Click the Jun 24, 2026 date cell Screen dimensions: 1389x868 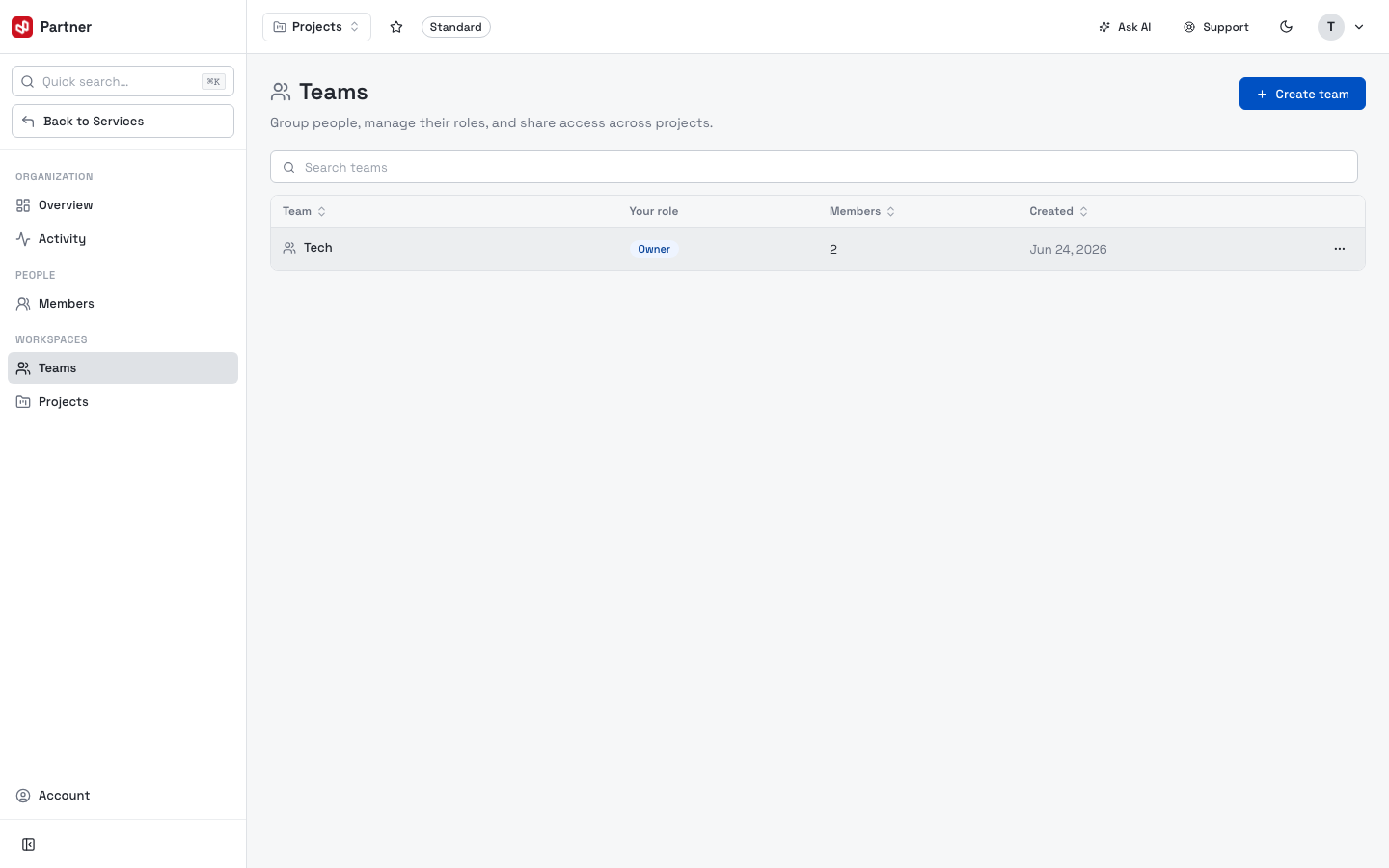1068,249
